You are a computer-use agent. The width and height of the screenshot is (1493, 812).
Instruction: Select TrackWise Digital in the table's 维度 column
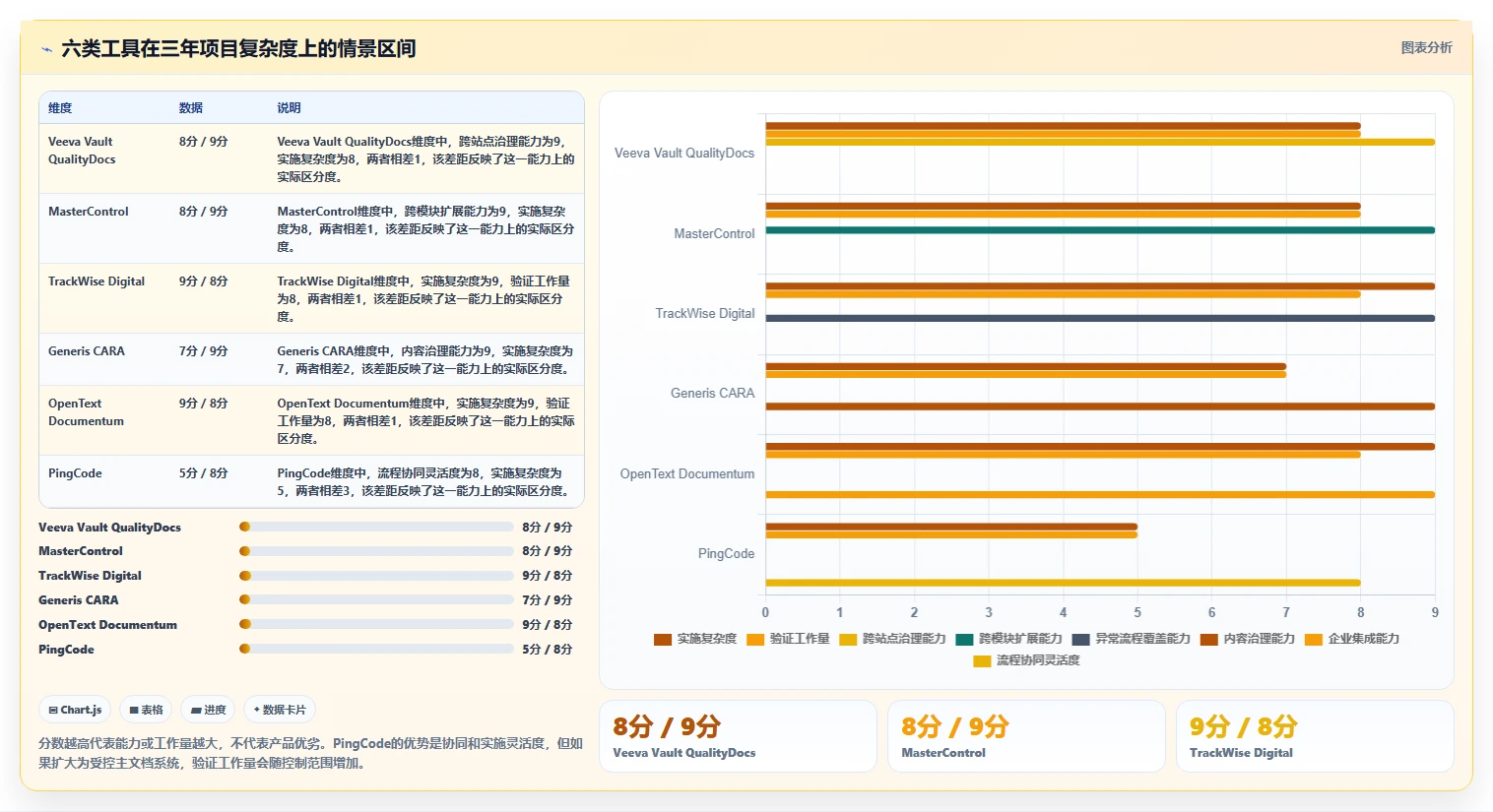pos(97,281)
